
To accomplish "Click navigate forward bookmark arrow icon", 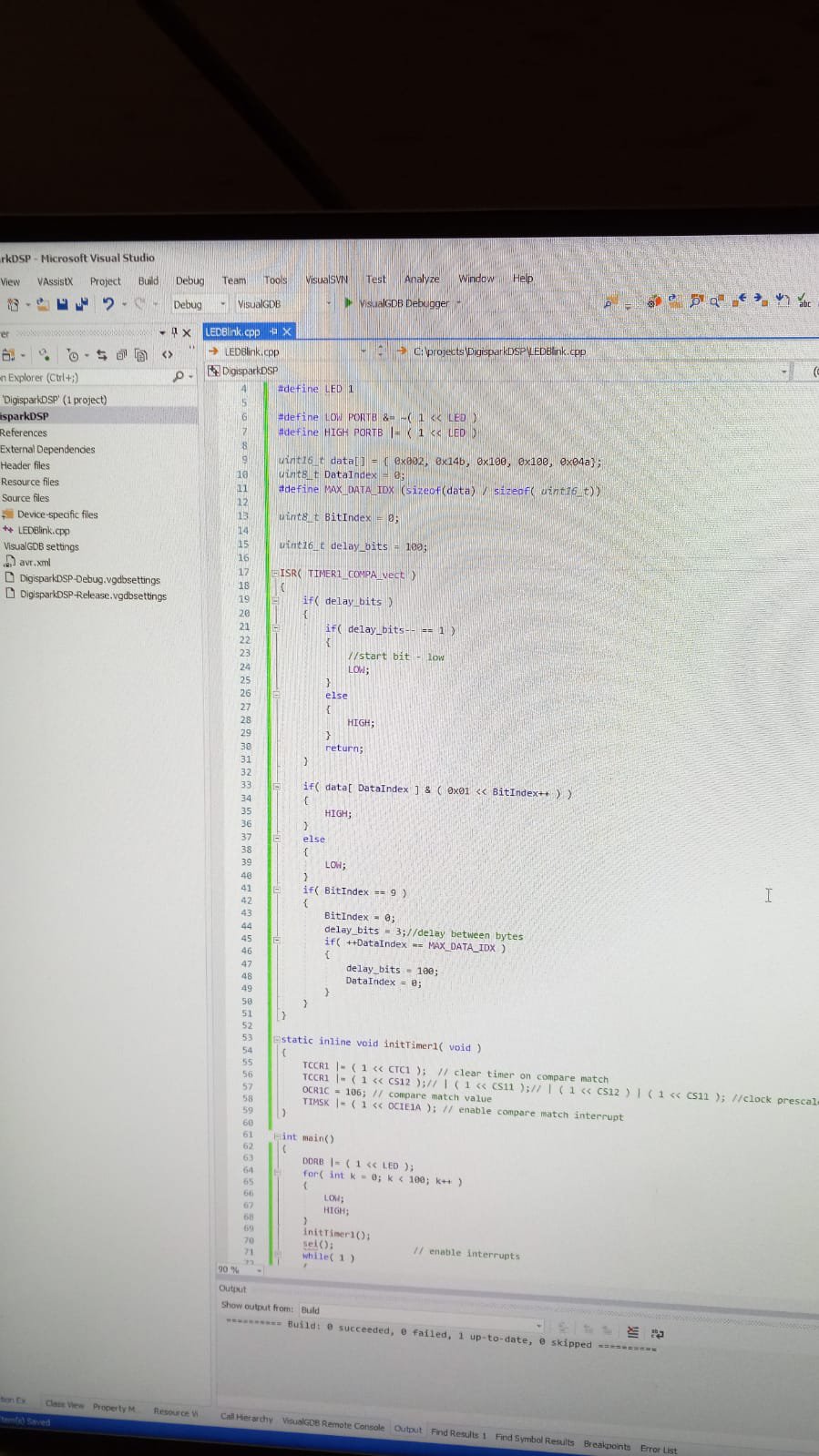I will point(761,299).
